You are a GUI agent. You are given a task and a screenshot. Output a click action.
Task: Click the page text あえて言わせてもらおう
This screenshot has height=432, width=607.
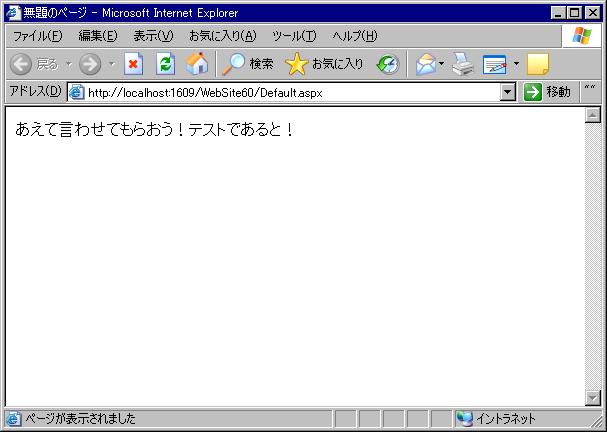coord(93,129)
